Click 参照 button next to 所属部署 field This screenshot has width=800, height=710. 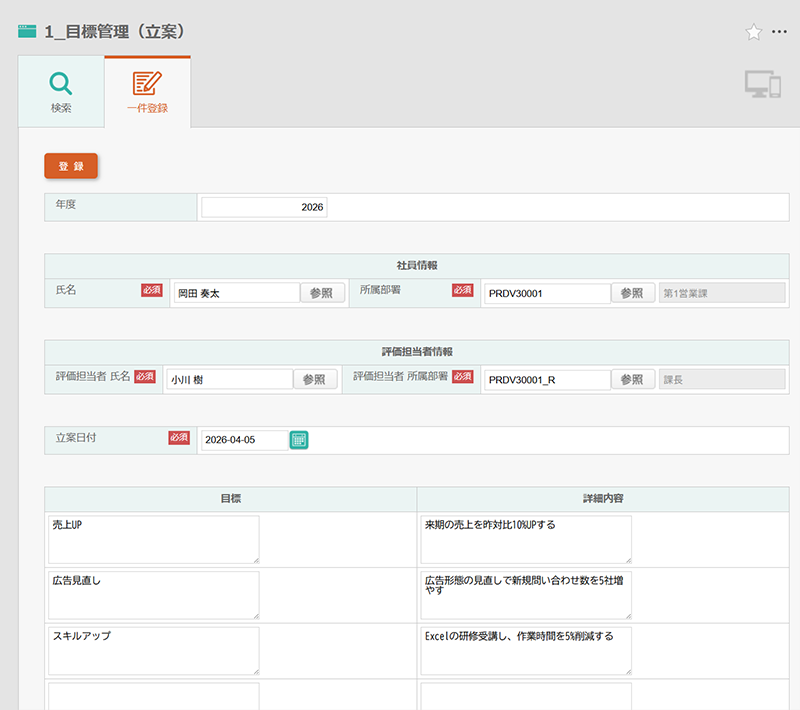pos(632,293)
